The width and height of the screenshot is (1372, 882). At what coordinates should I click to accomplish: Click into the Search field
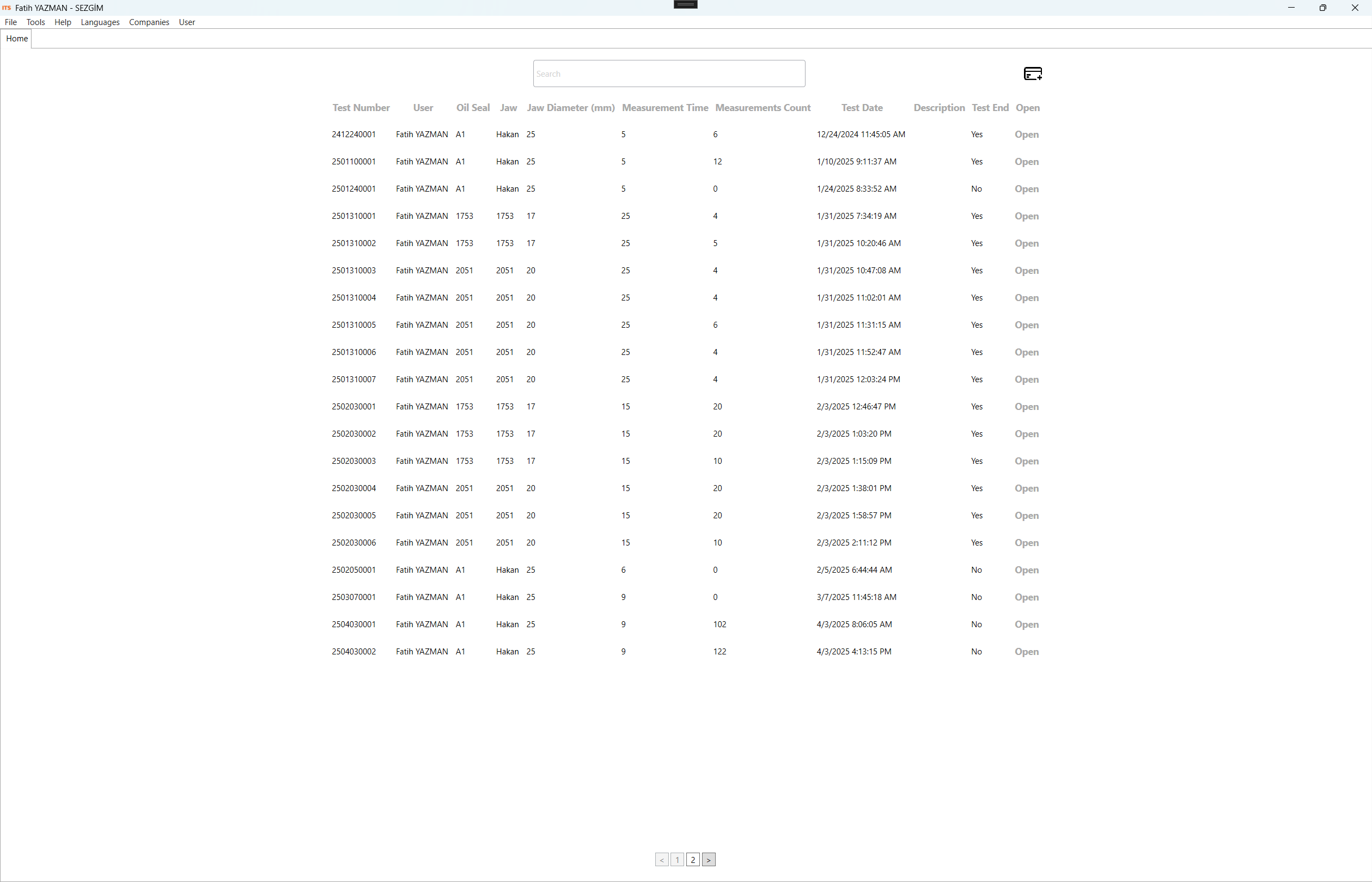point(668,74)
